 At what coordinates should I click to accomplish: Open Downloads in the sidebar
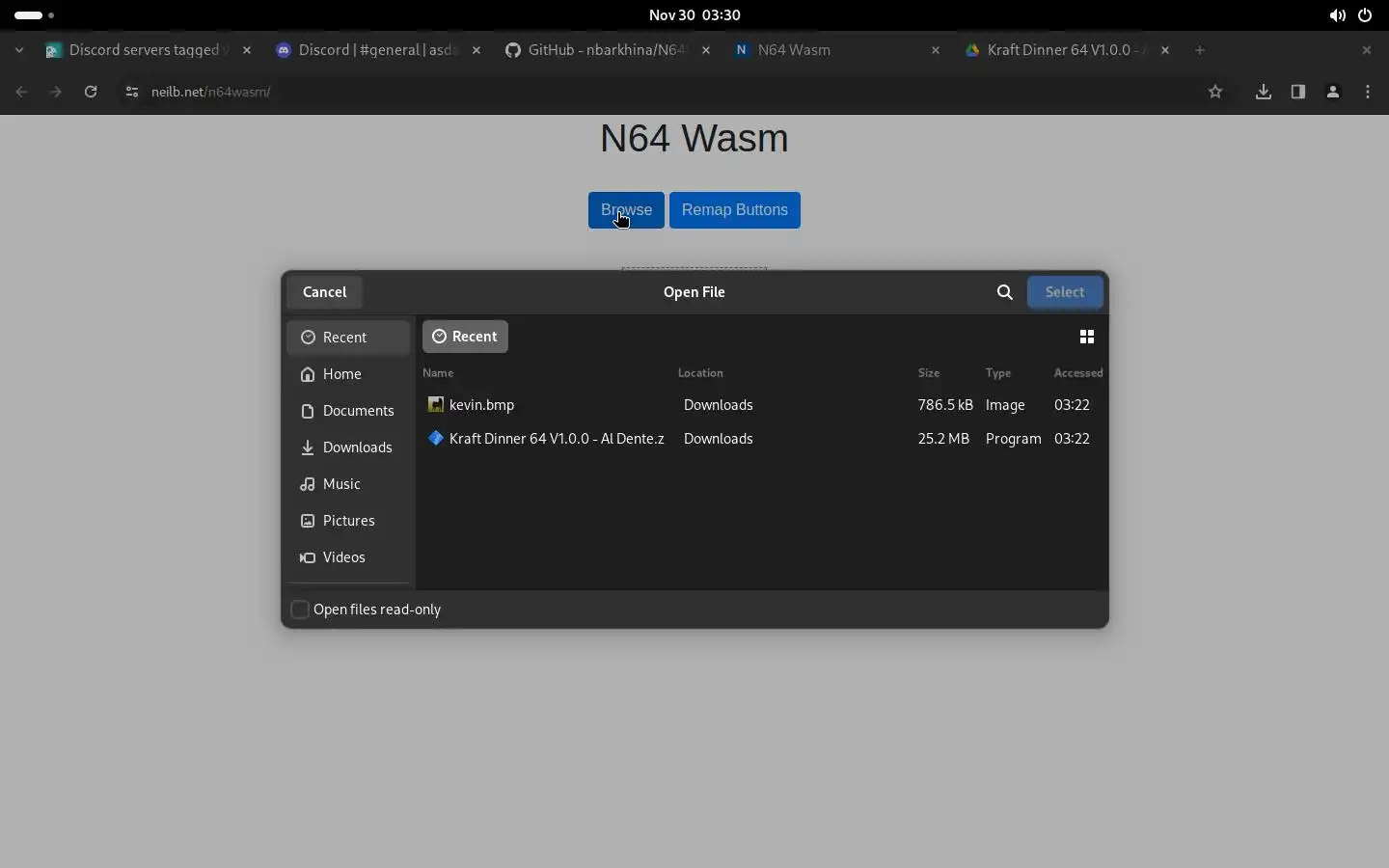[x=348, y=448]
